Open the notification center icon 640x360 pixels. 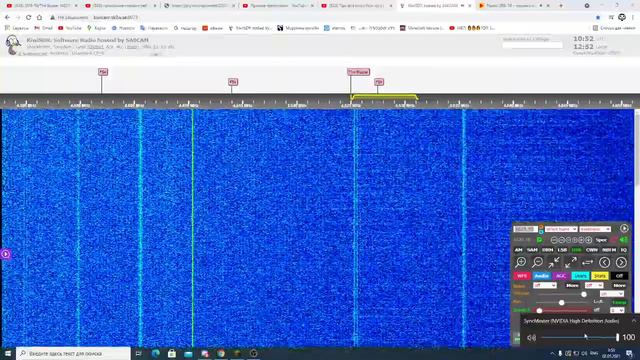[629, 353]
